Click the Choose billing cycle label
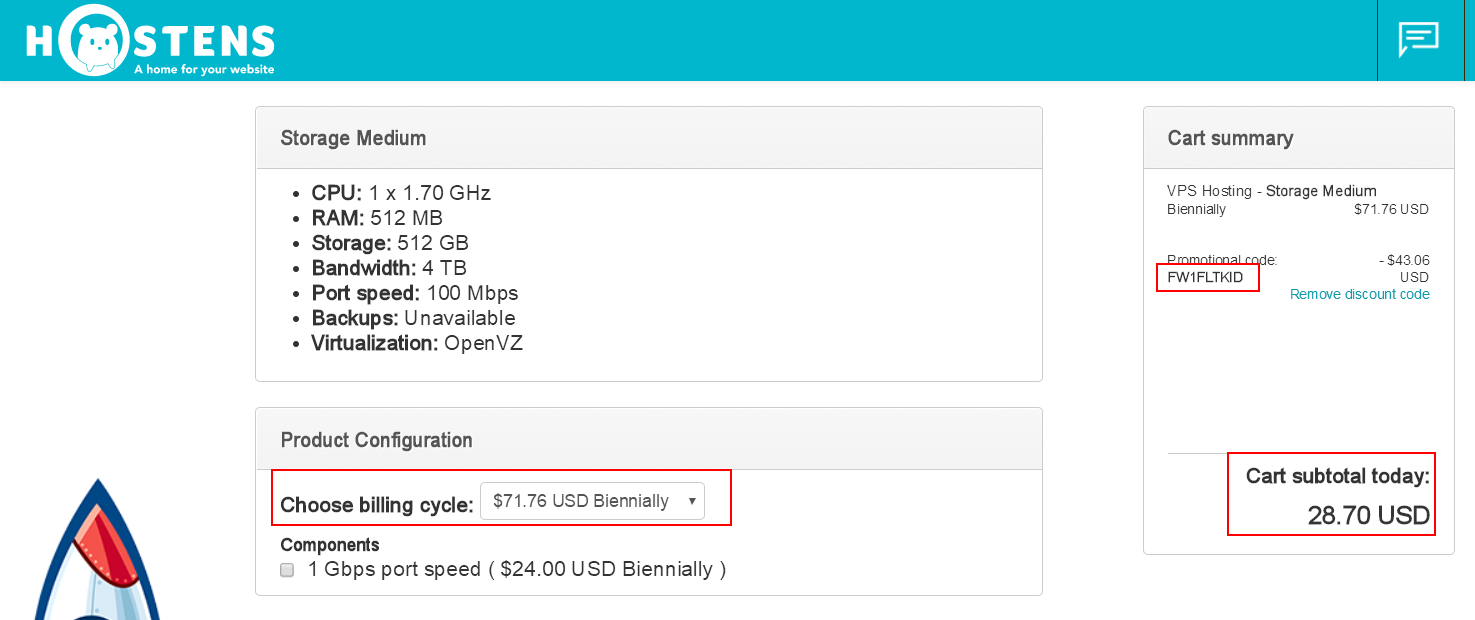The width and height of the screenshot is (1475, 620). 377,505
